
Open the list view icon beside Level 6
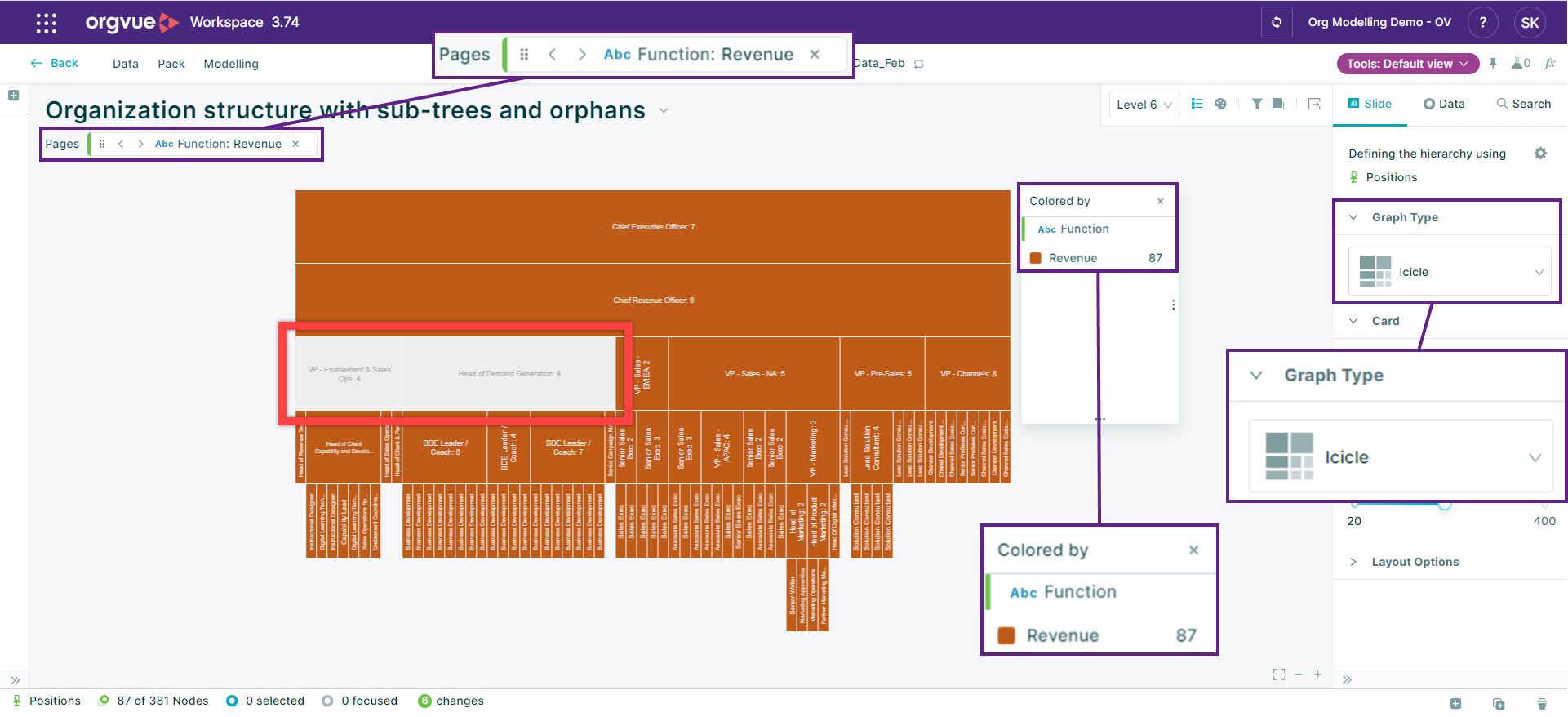[x=1197, y=104]
